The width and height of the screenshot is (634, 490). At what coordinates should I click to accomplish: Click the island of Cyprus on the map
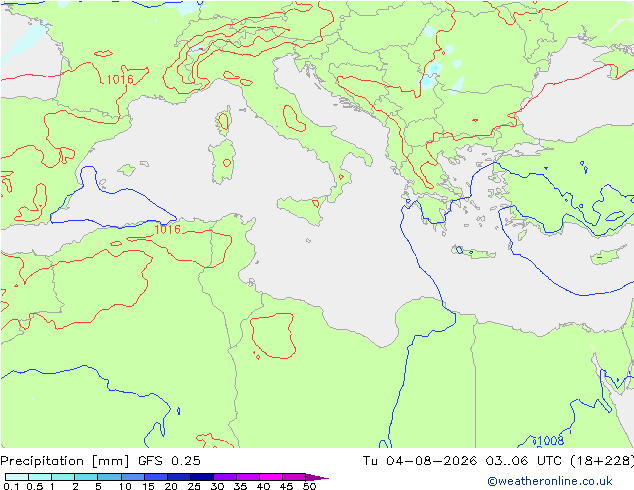[x=608, y=256]
